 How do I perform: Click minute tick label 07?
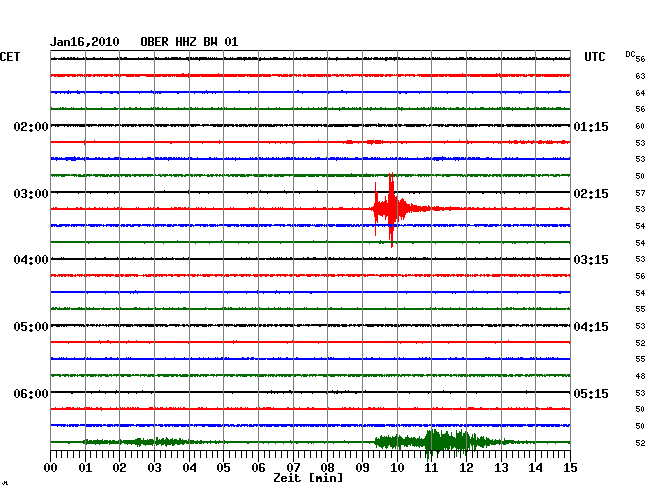click(293, 468)
